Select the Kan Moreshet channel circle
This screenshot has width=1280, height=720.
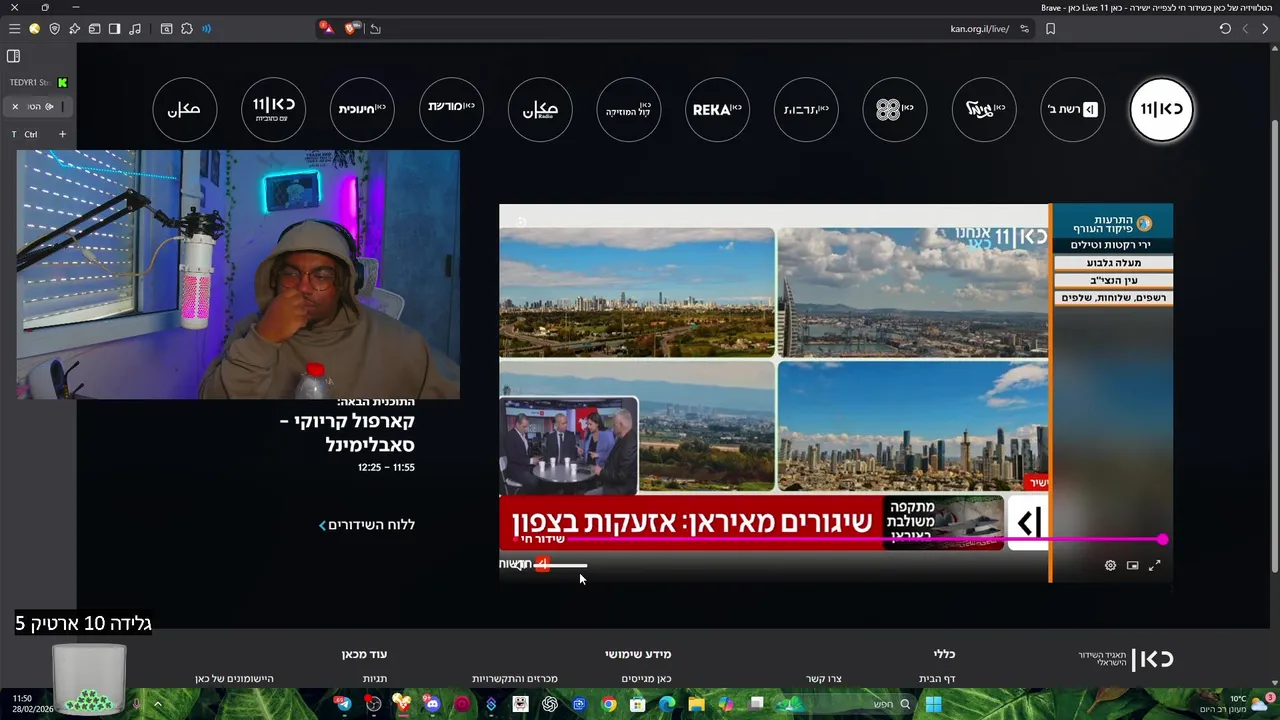[x=451, y=109]
